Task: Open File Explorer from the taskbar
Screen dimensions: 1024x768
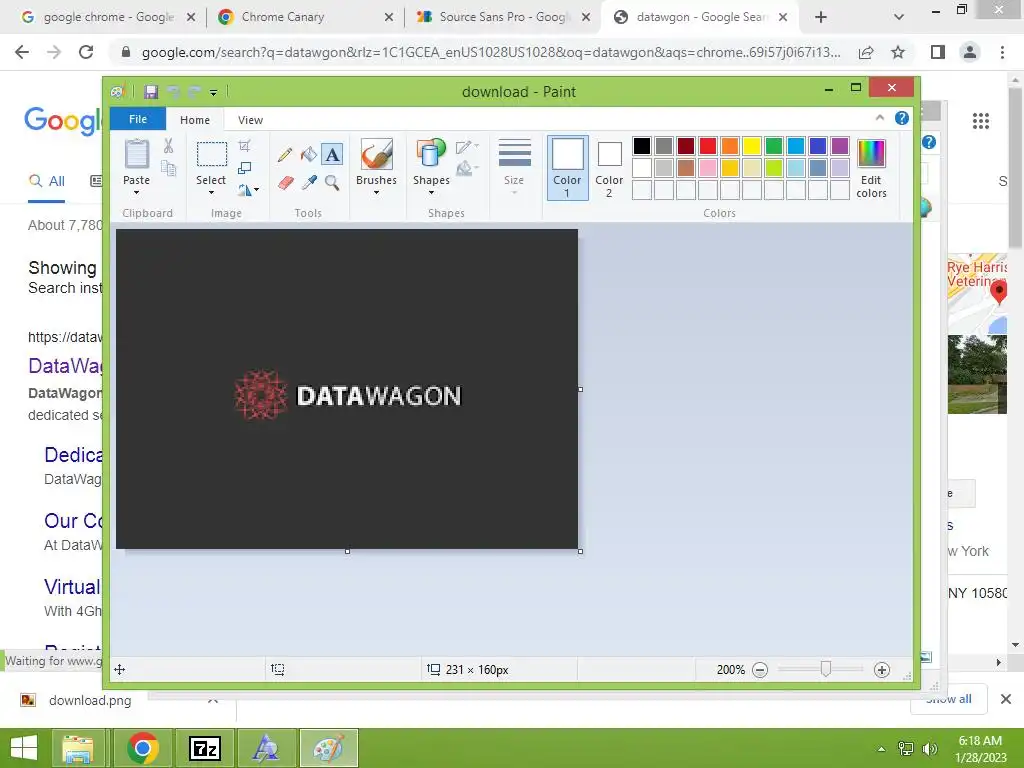Action: tap(78, 748)
